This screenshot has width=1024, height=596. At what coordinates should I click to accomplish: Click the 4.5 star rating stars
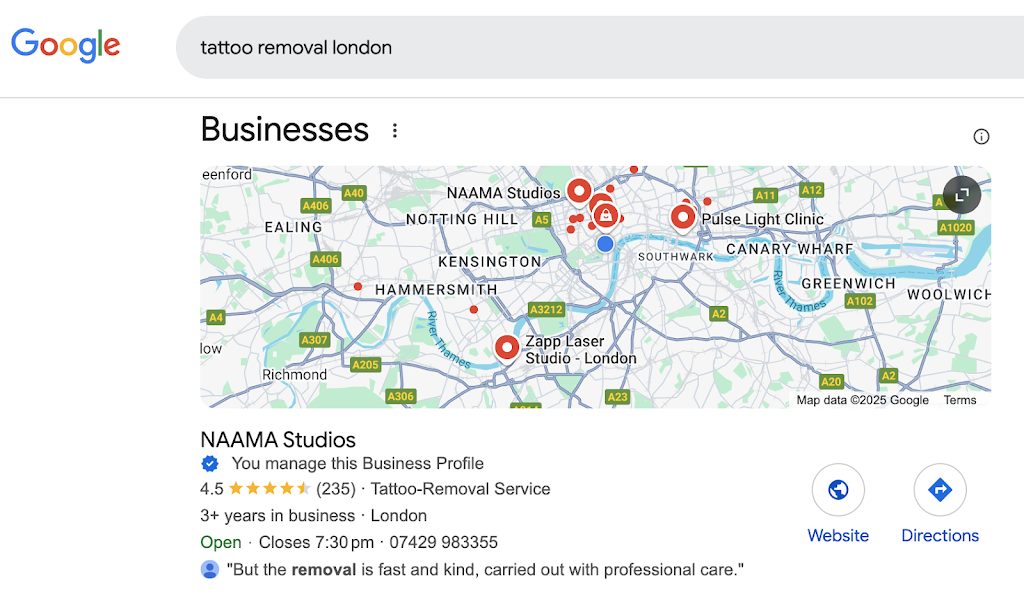(x=269, y=489)
